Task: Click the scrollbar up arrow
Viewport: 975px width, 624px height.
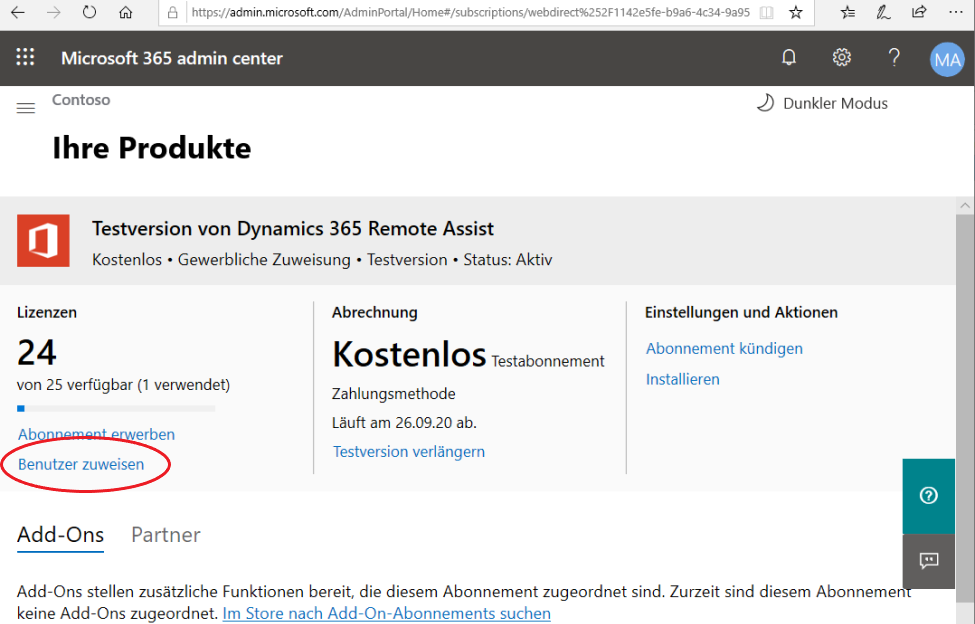Action: (965, 206)
